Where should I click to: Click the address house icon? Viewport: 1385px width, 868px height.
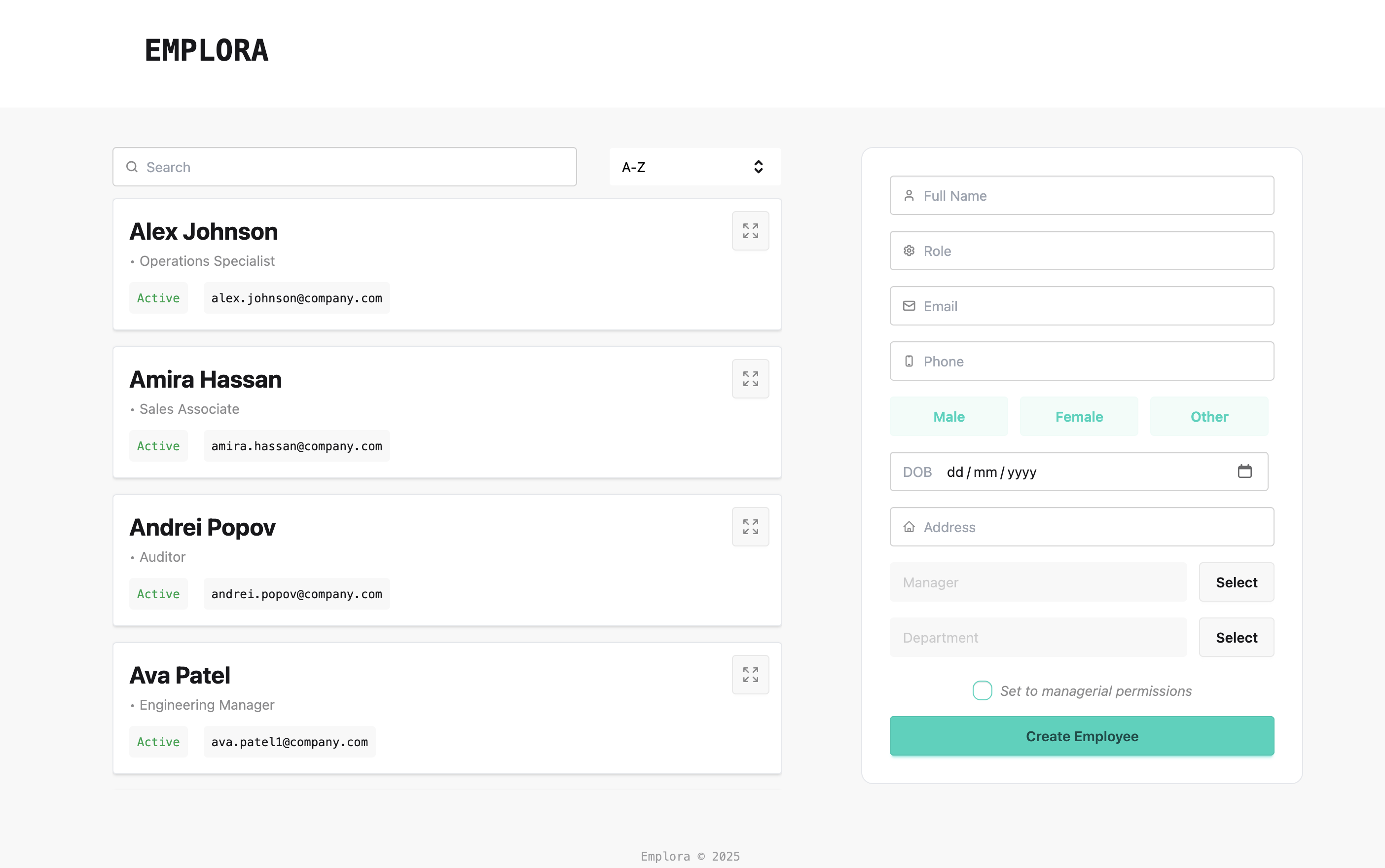point(909,527)
